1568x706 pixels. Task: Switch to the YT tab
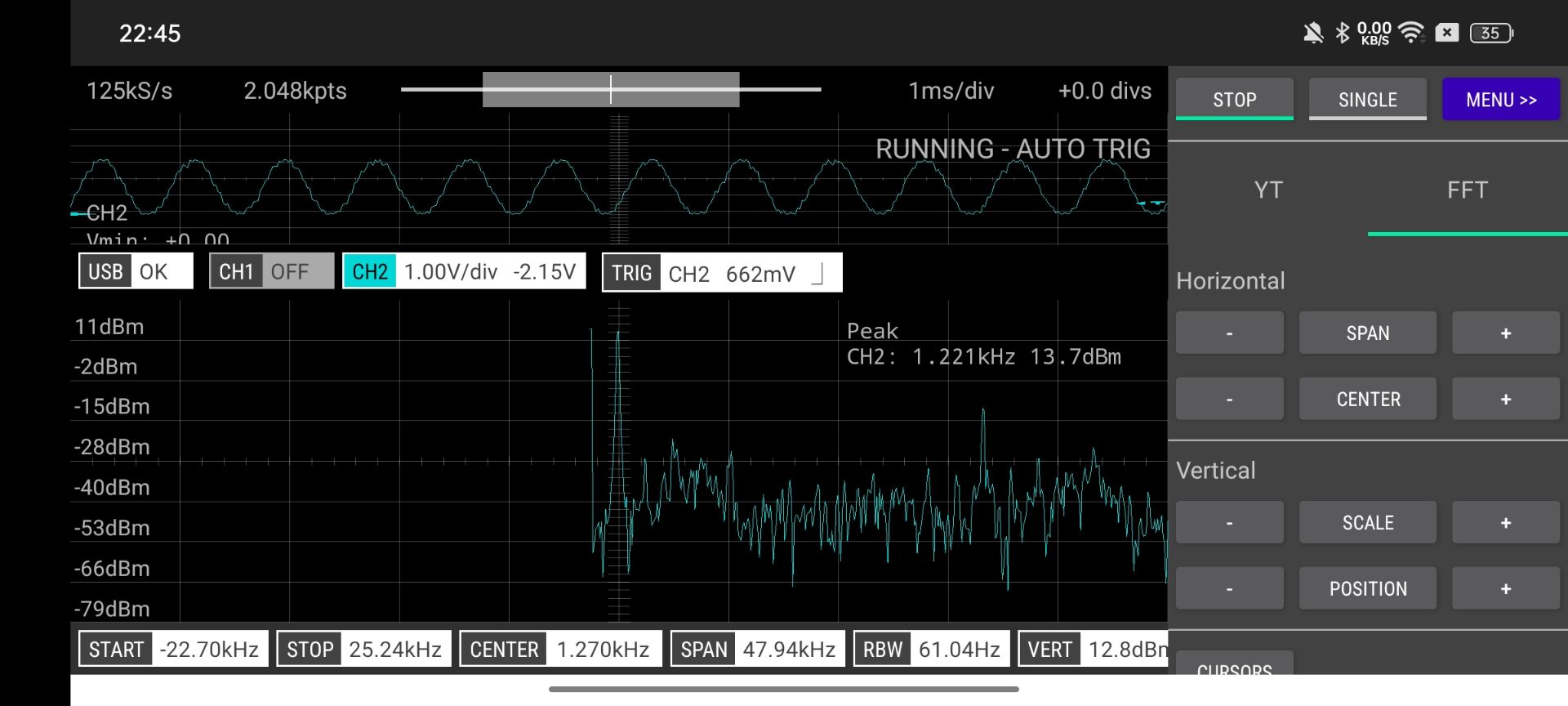click(x=1267, y=190)
